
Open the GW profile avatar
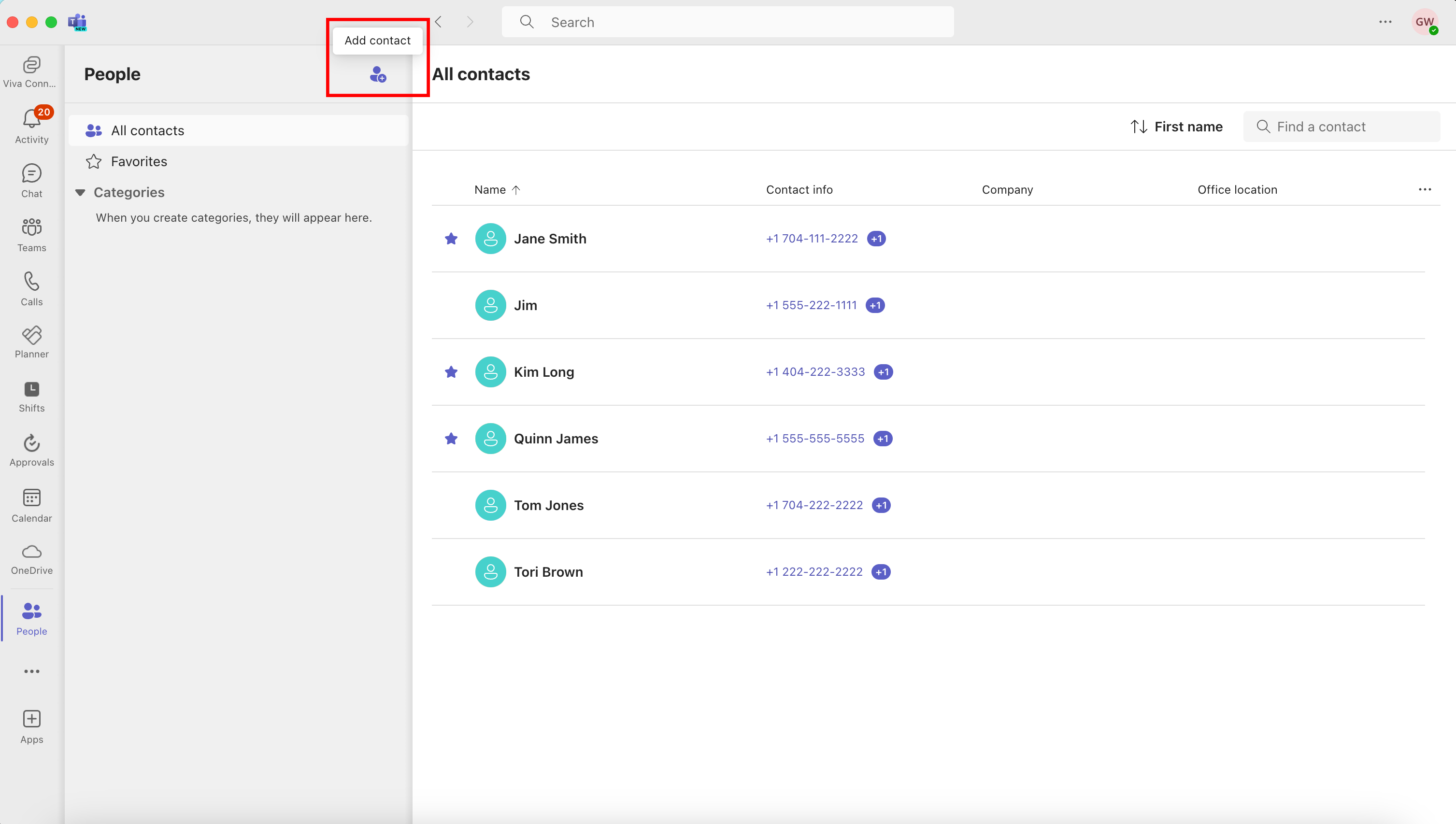[1424, 22]
